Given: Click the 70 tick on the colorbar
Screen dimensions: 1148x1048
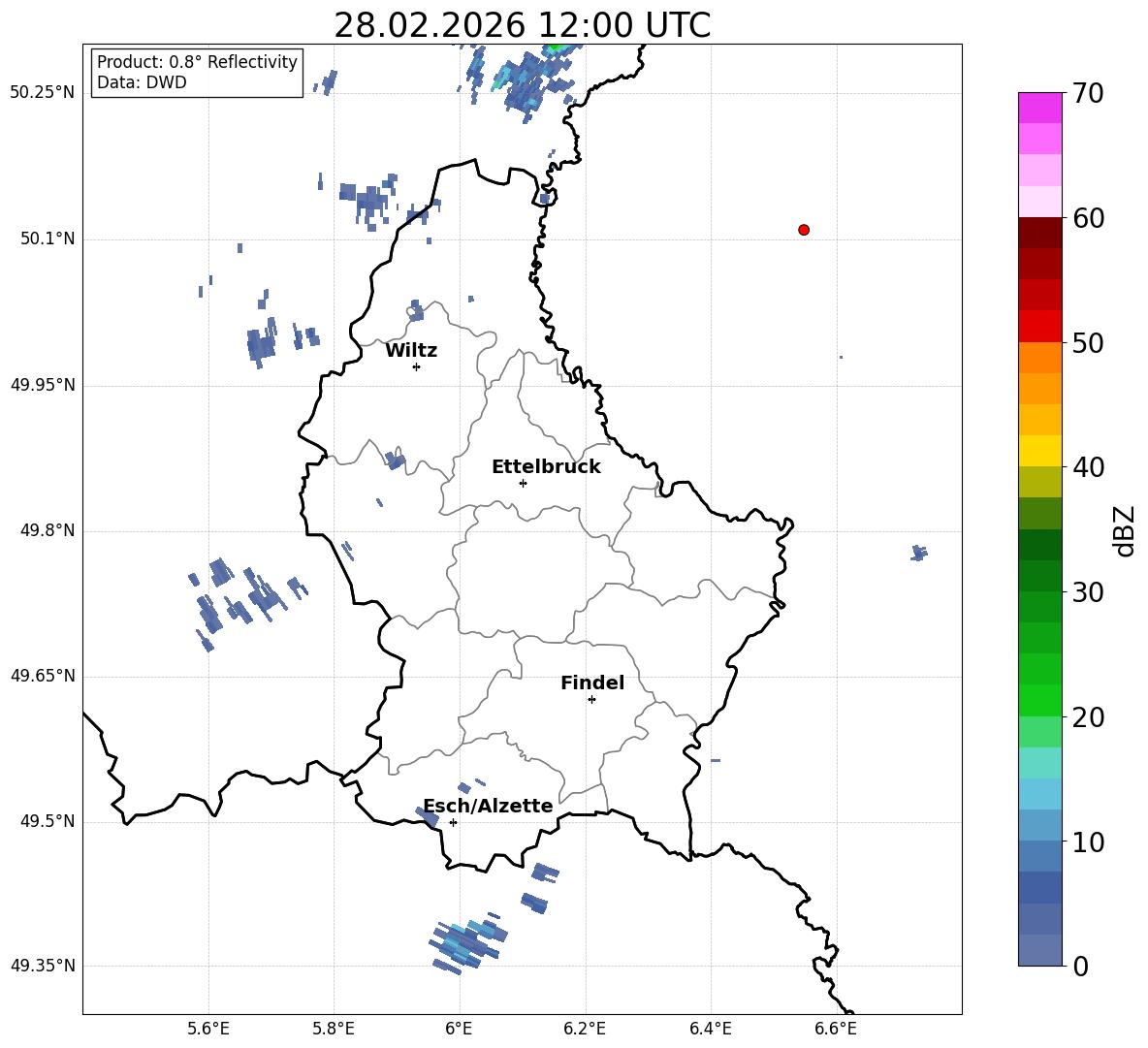Looking at the screenshot, I should point(1088,93).
